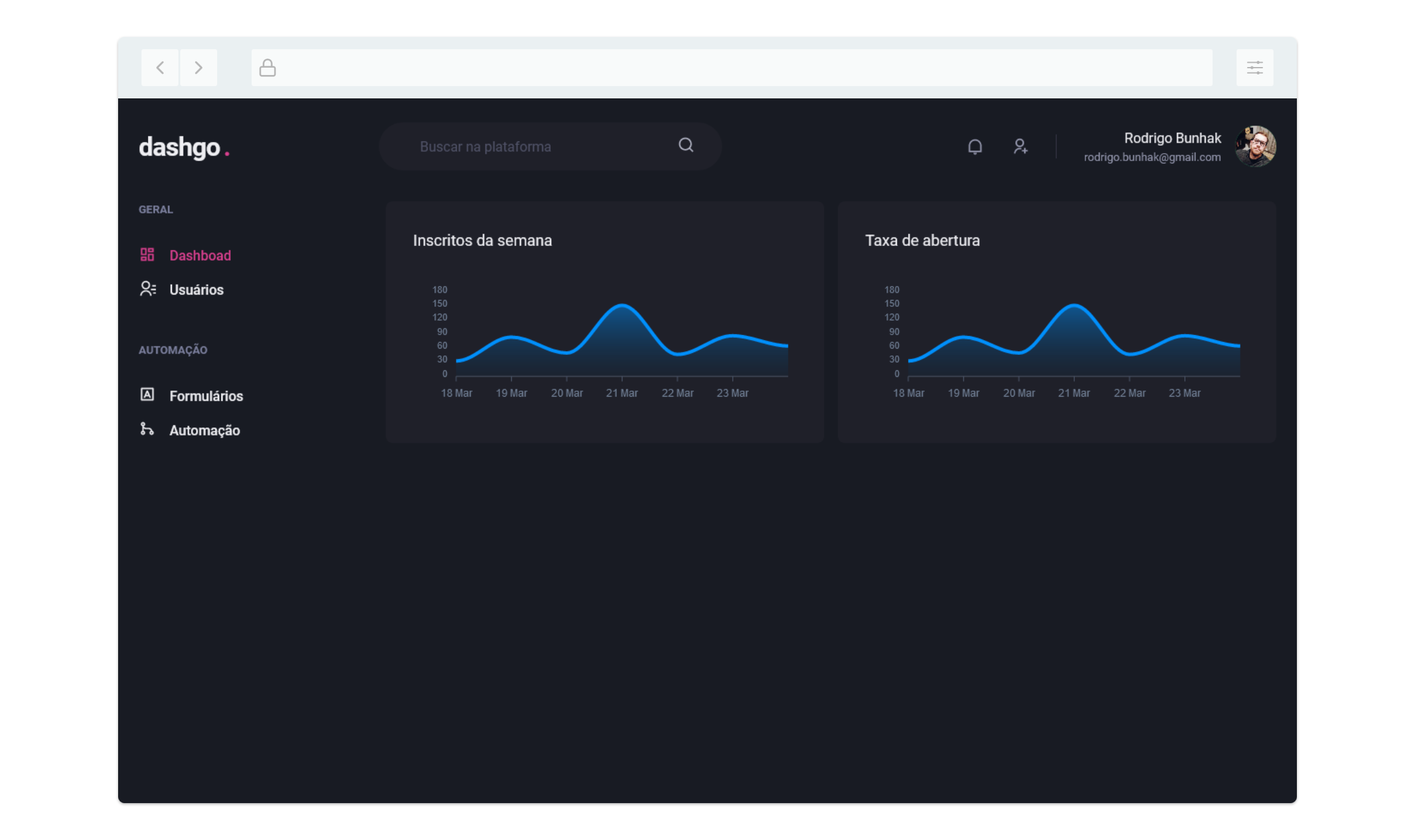
Task: Open Rodrigo Bunhak's avatar photo
Action: coord(1256,146)
